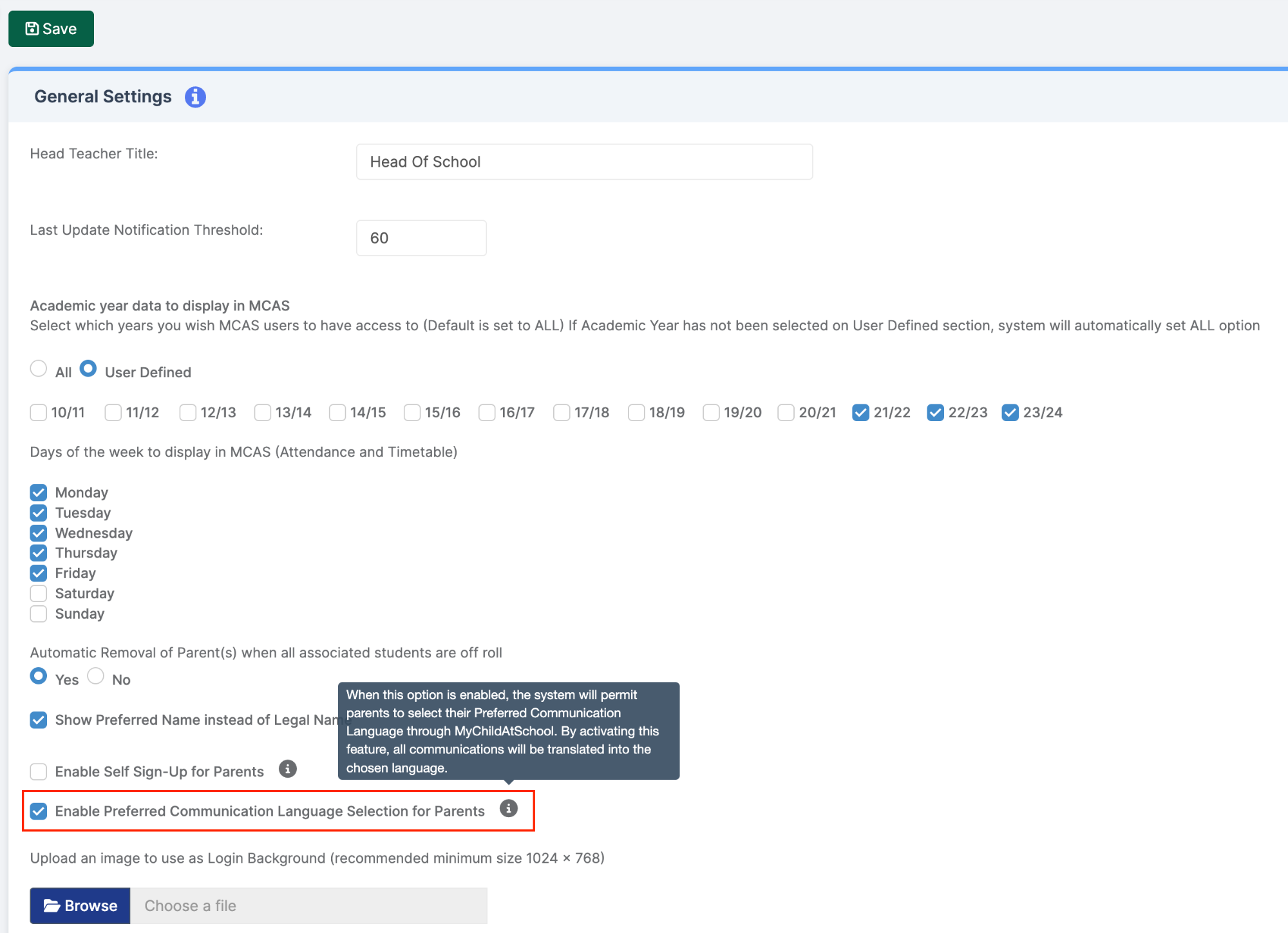
Task: Select No for automatic parent removal
Action: pyautogui.click(x=96, y=676)
